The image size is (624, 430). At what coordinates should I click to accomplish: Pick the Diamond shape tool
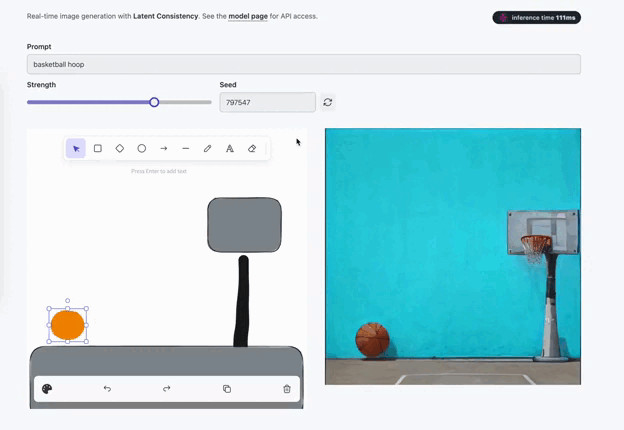[120, 149]
